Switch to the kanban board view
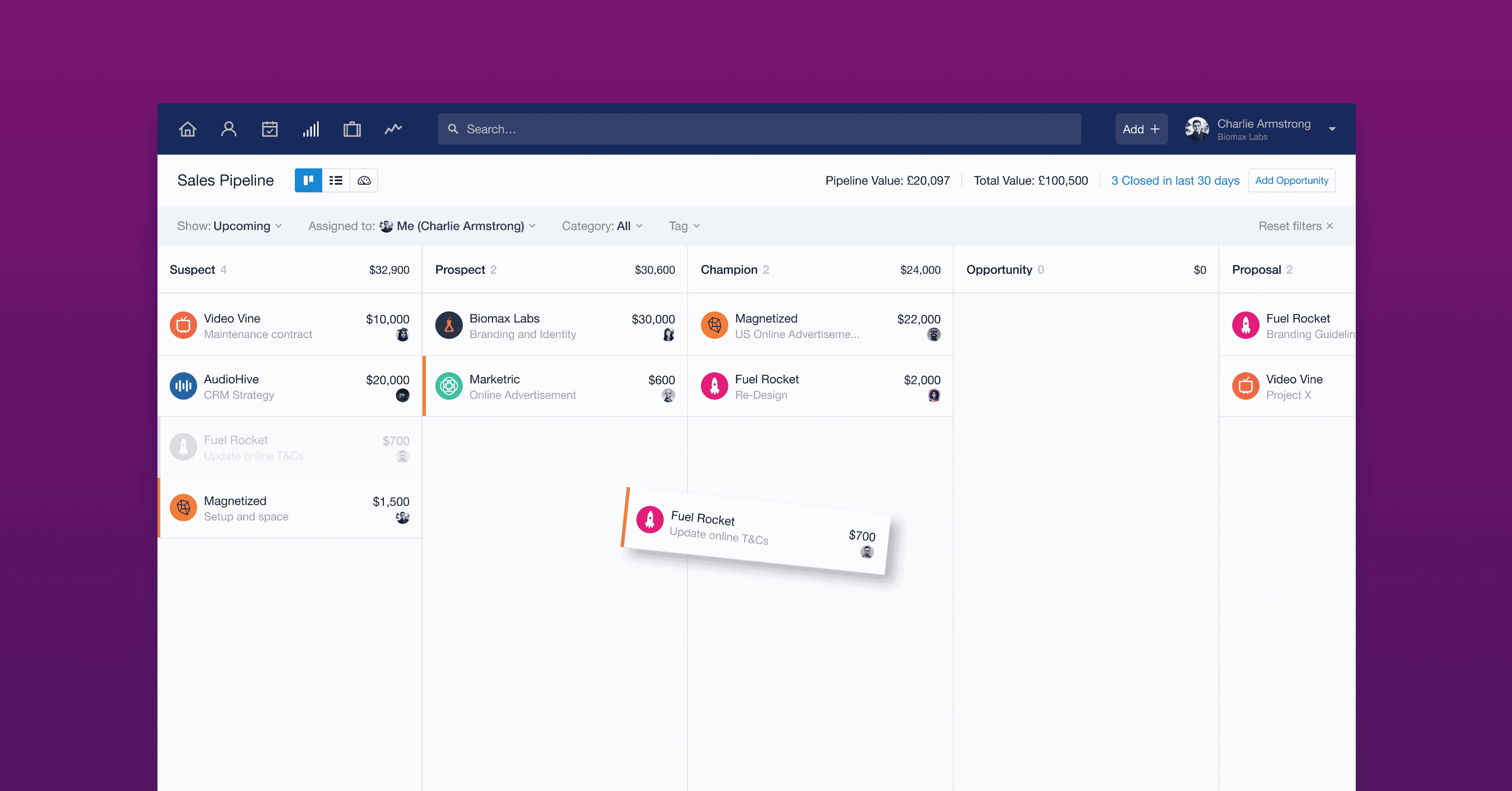Screen dimensions: 1512x791 [308, 180]
